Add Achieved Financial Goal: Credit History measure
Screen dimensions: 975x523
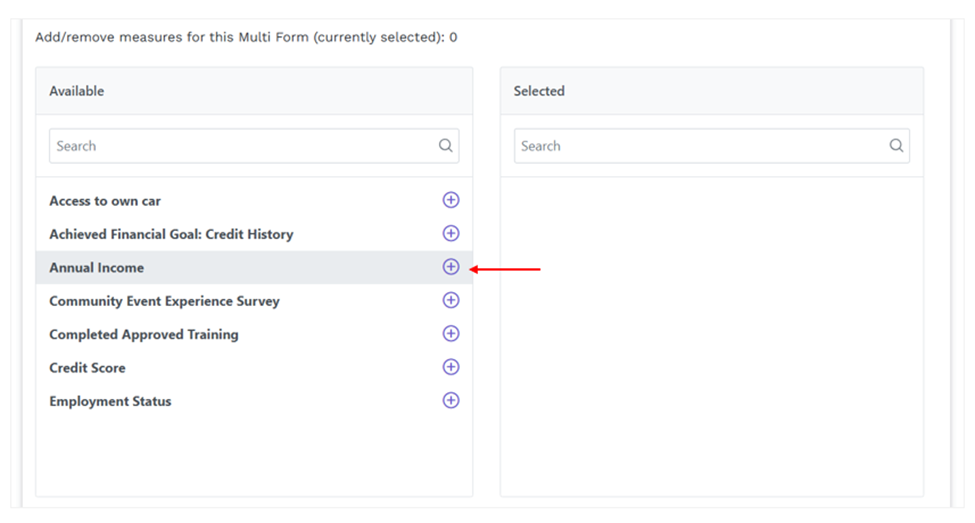(451, 234)
